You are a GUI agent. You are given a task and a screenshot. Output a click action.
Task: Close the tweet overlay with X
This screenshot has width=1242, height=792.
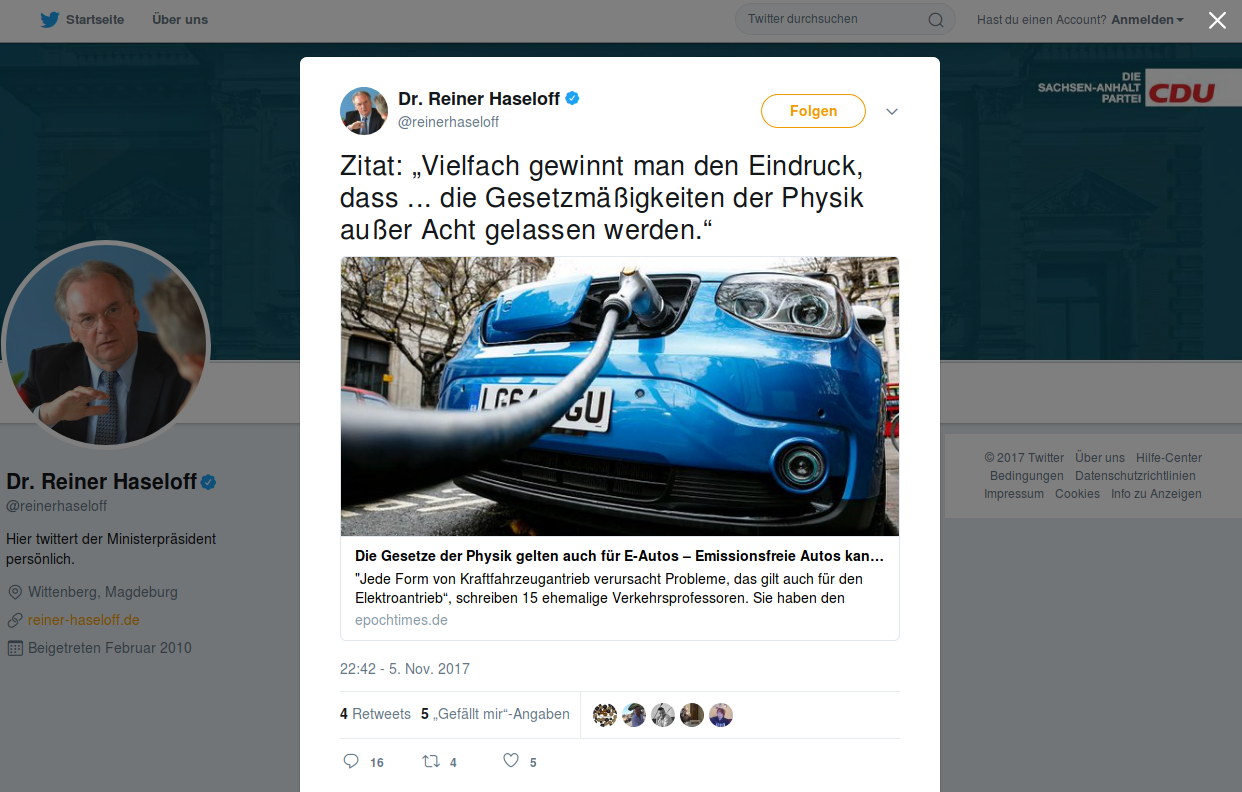(1217, 20)
